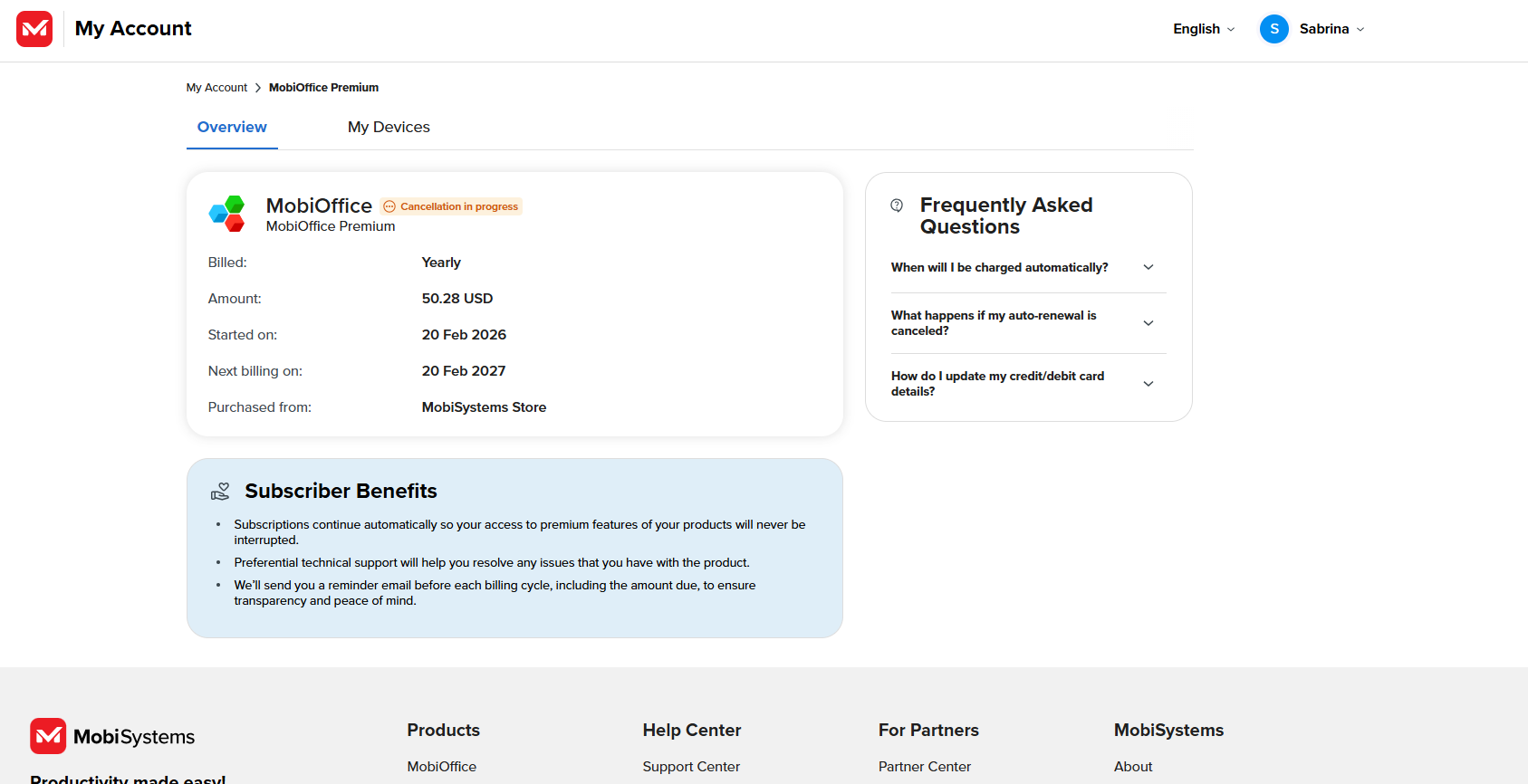The width and height of the screenshot is (1528, 784).
Task: Click the Help Center footer heading
Action: point(692,731)
